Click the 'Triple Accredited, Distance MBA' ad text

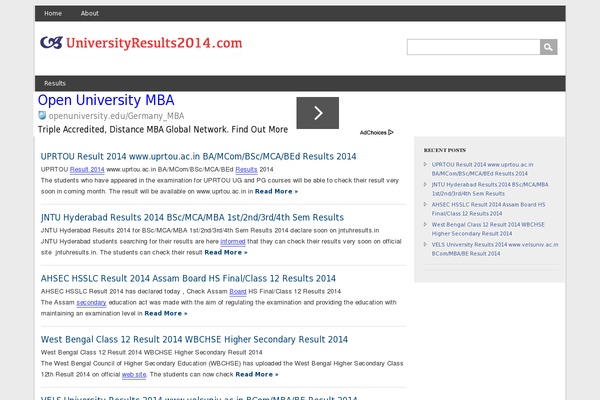[x=163, y=129]
